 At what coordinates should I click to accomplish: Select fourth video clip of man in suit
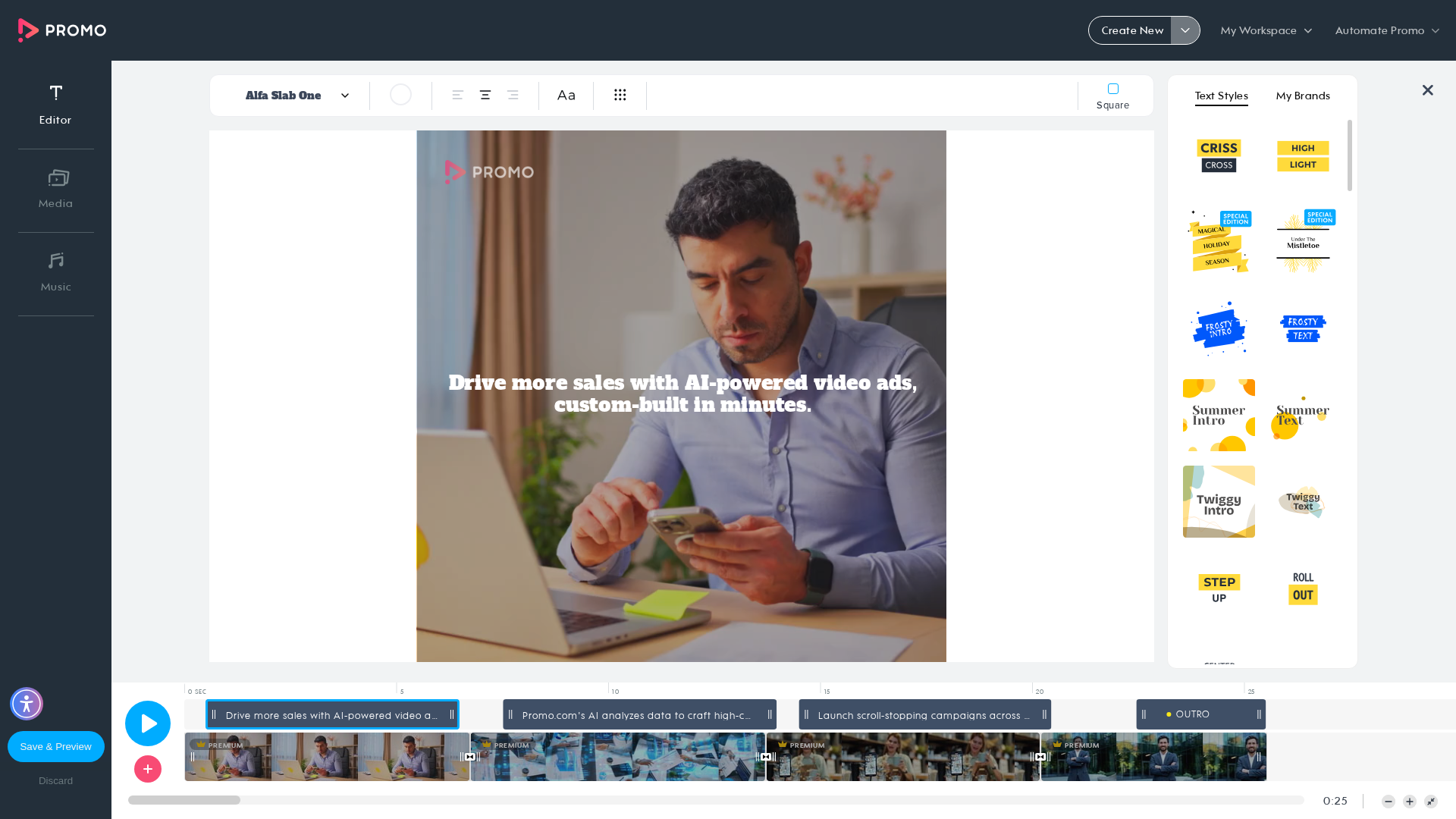1153,757
